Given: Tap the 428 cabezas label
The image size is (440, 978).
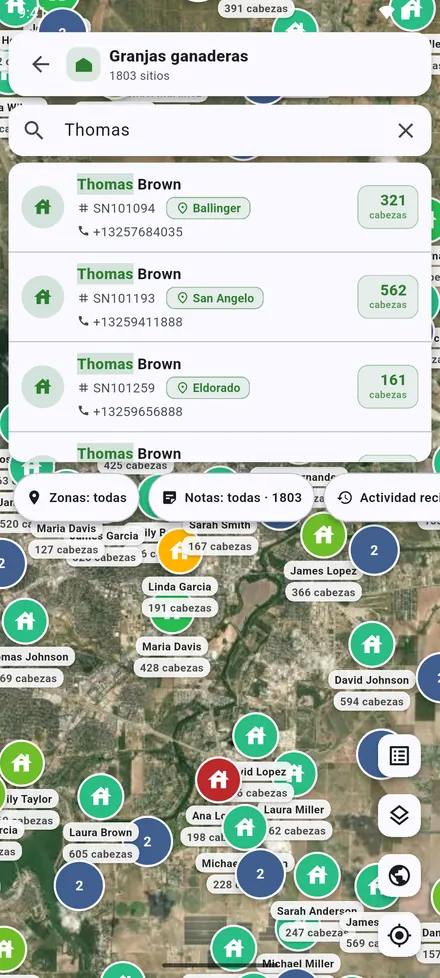Looking at the screenshot, I should pos(172,667).
